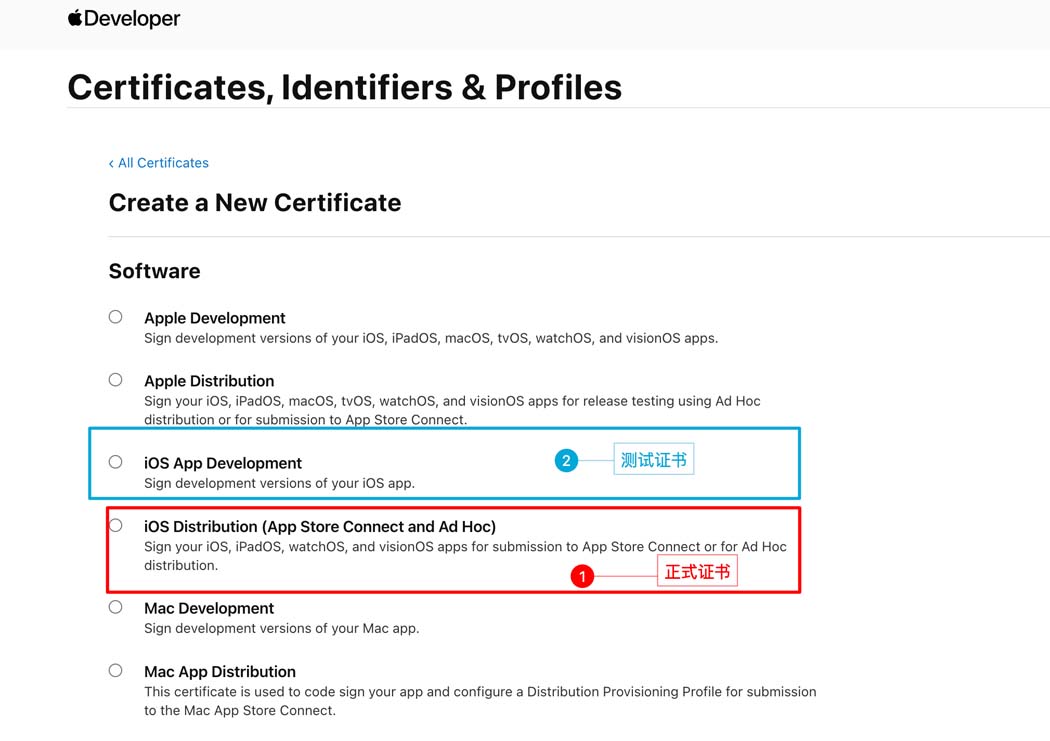Click the red 正式证书 annotation label
Image resolution: width=1050 pixels, height=741 pixels.
click(697, 573)
